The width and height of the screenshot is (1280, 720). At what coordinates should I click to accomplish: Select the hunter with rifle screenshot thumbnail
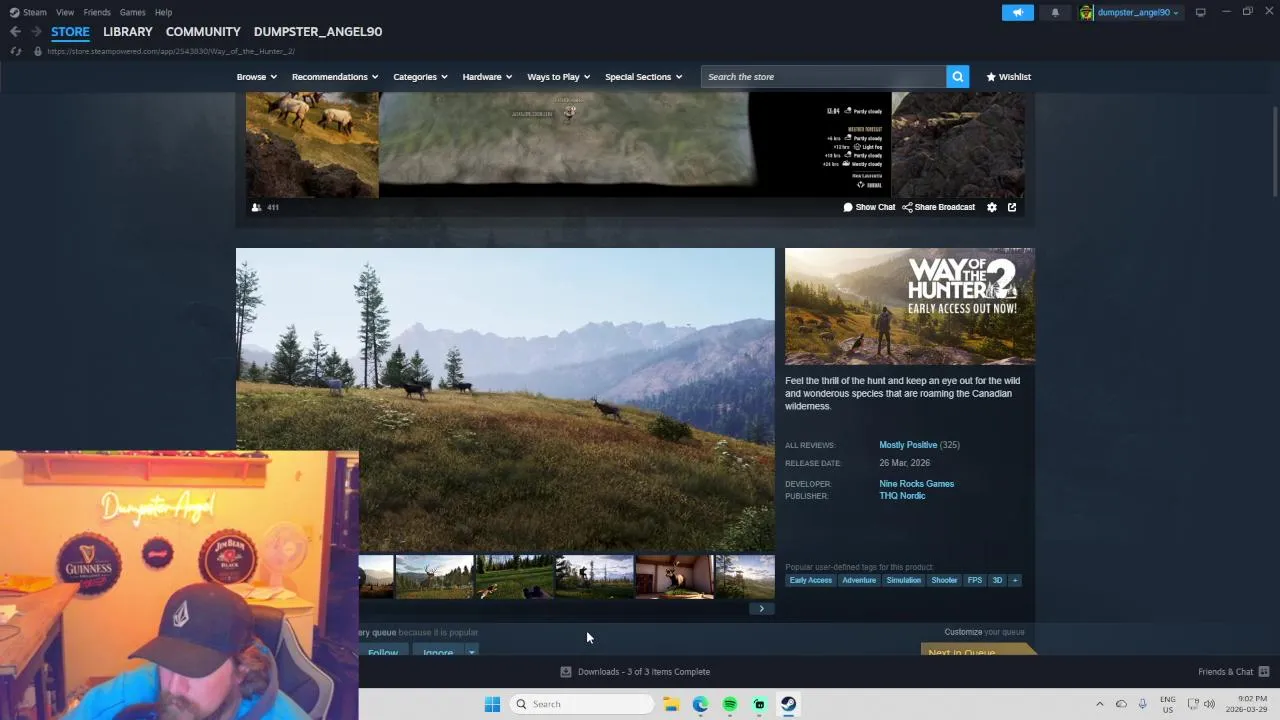pyautogui.click(x=595, y=577)
